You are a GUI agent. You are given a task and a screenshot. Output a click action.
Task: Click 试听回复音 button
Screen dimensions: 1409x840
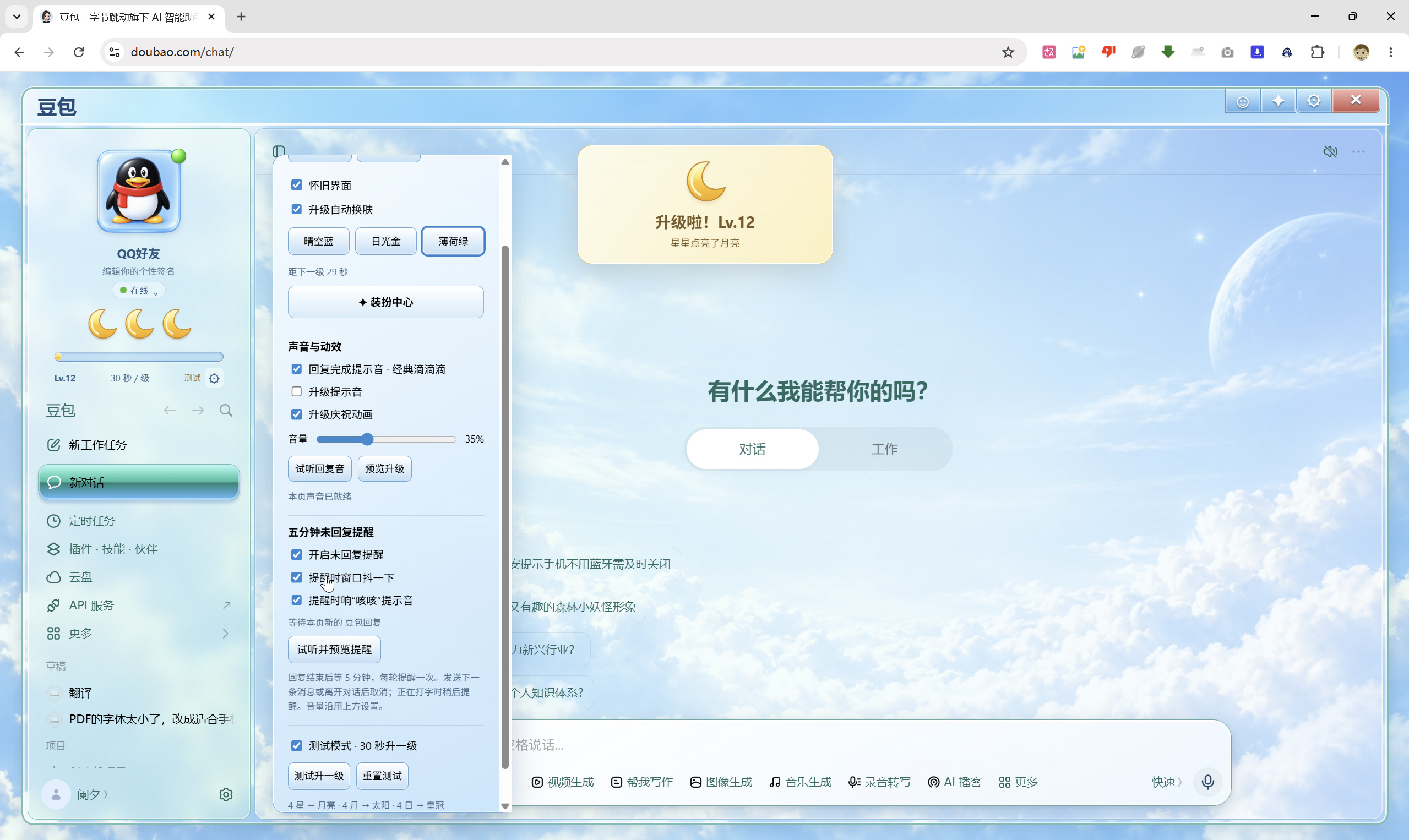click(x=320, y=468)
